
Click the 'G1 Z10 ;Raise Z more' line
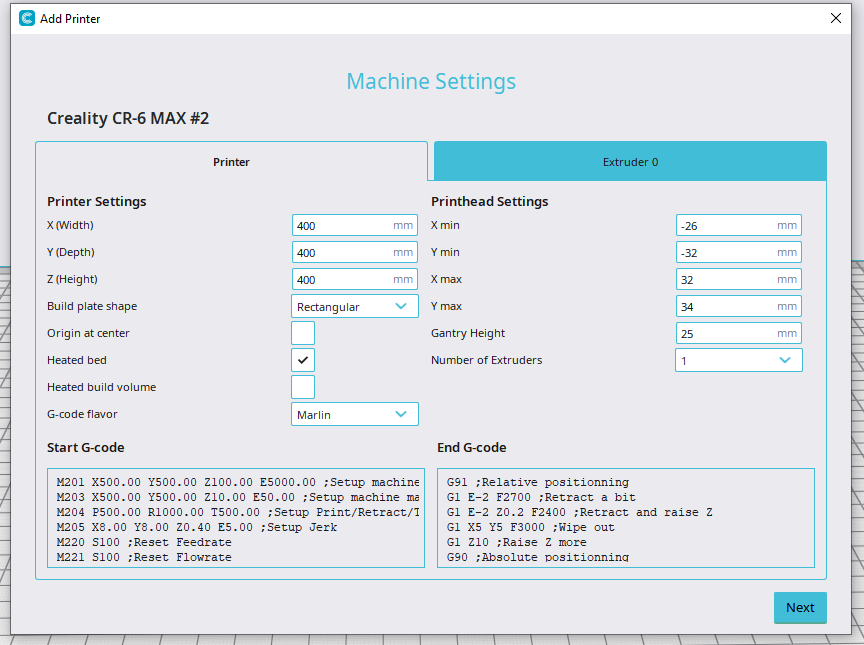(x=516, y=543)
